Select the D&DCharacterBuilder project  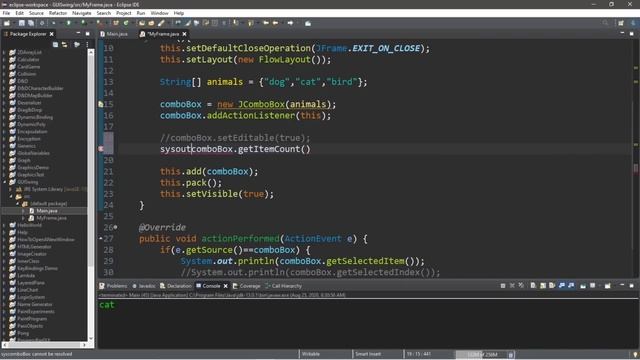(40, 88)
